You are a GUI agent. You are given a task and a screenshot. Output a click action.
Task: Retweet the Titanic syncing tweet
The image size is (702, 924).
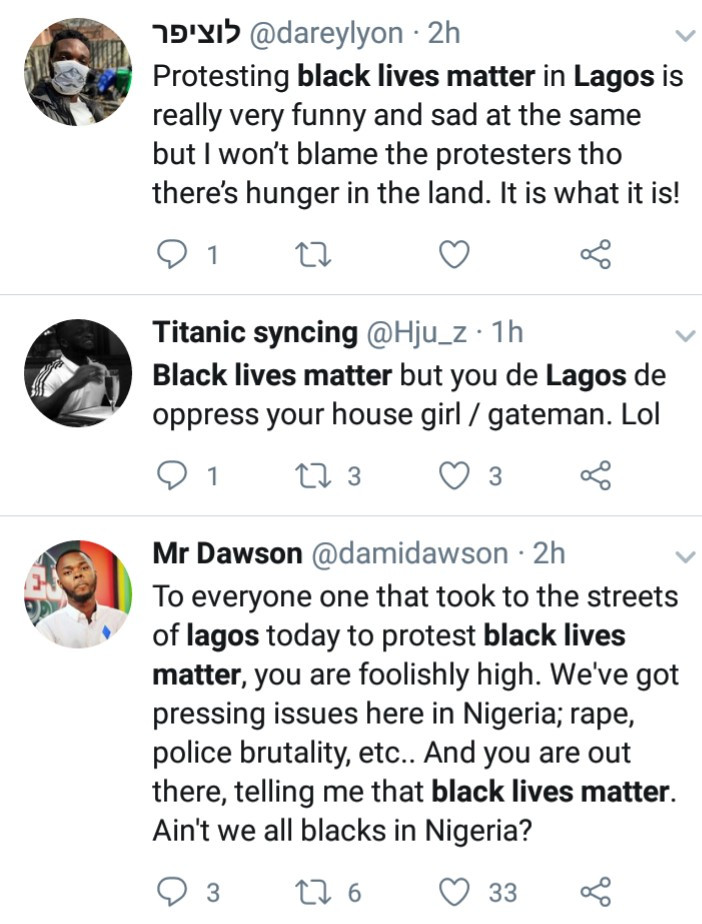click(x=315, y=476)
